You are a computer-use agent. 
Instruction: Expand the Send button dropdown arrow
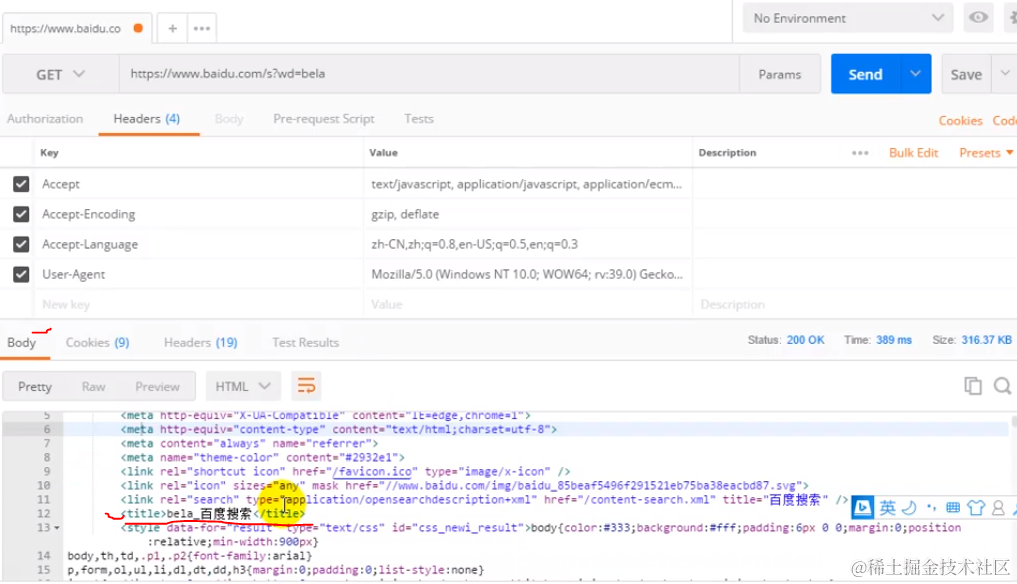[x=915, y=74]
